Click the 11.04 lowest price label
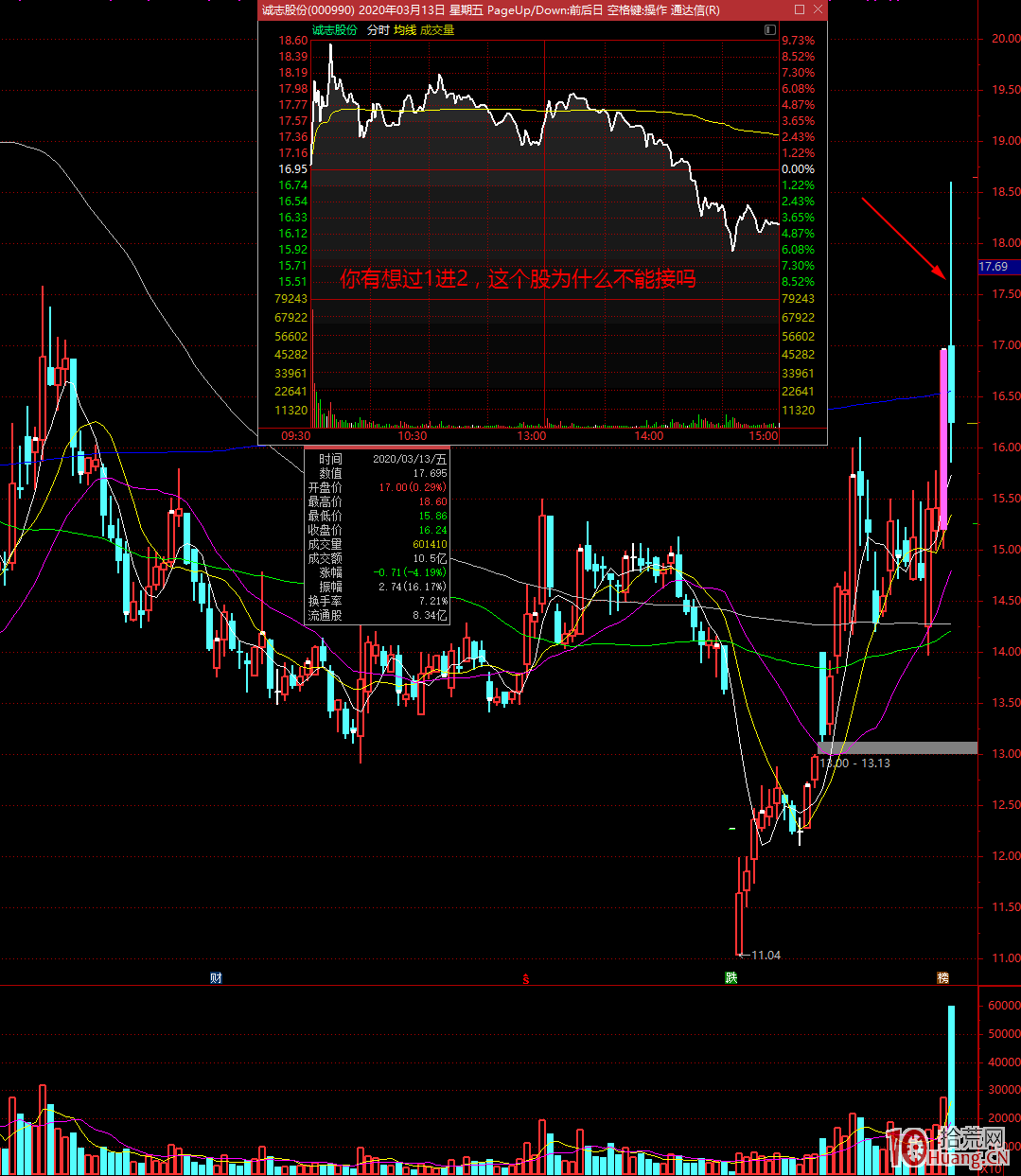This screenshot has width=1021, height=1176. coord(766,955)
